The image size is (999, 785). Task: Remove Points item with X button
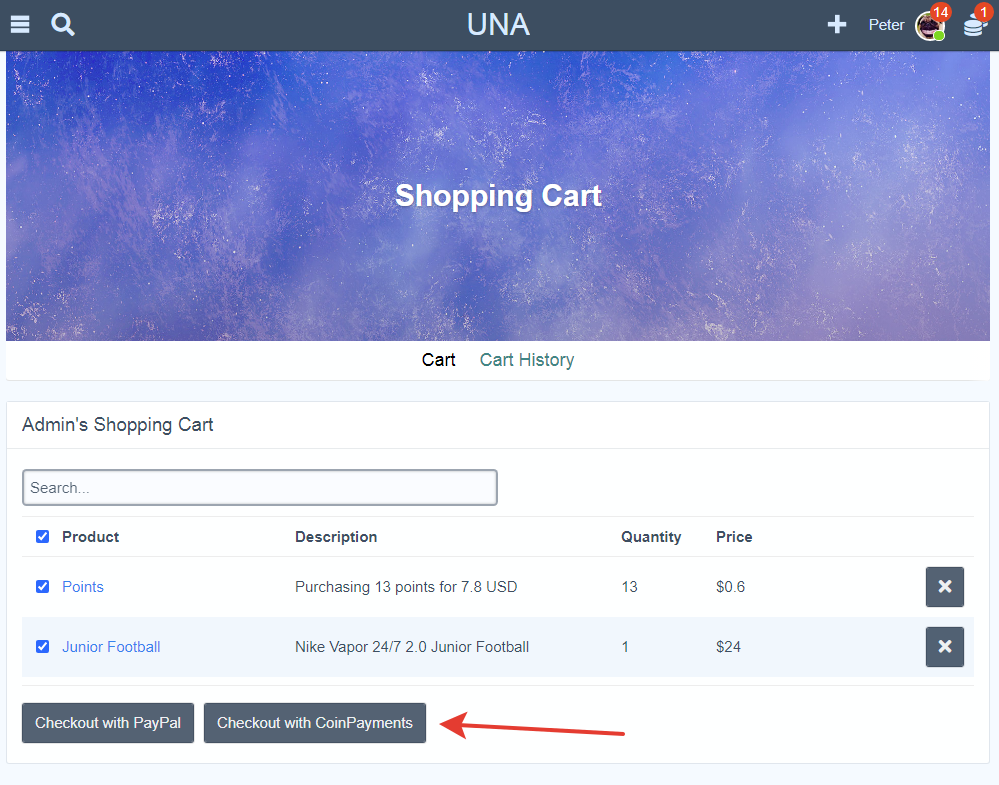point(944,587)
